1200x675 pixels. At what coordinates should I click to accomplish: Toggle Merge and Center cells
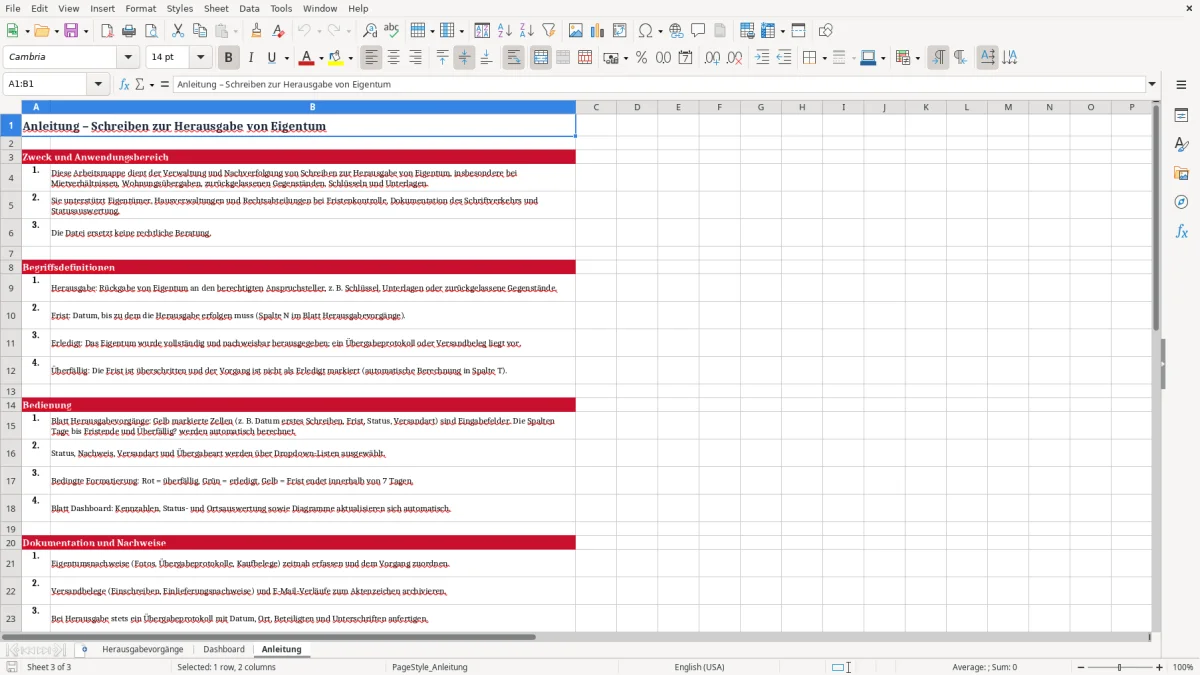(541, 58)
